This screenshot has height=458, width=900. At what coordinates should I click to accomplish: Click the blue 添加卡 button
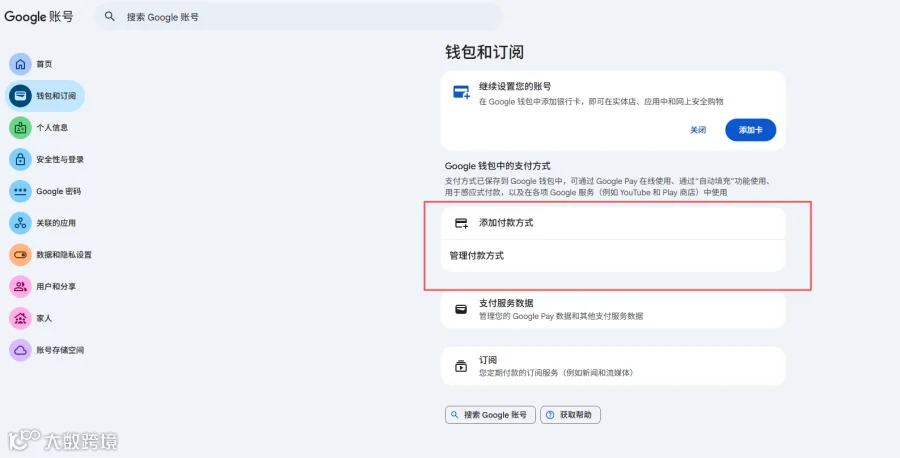750,130
